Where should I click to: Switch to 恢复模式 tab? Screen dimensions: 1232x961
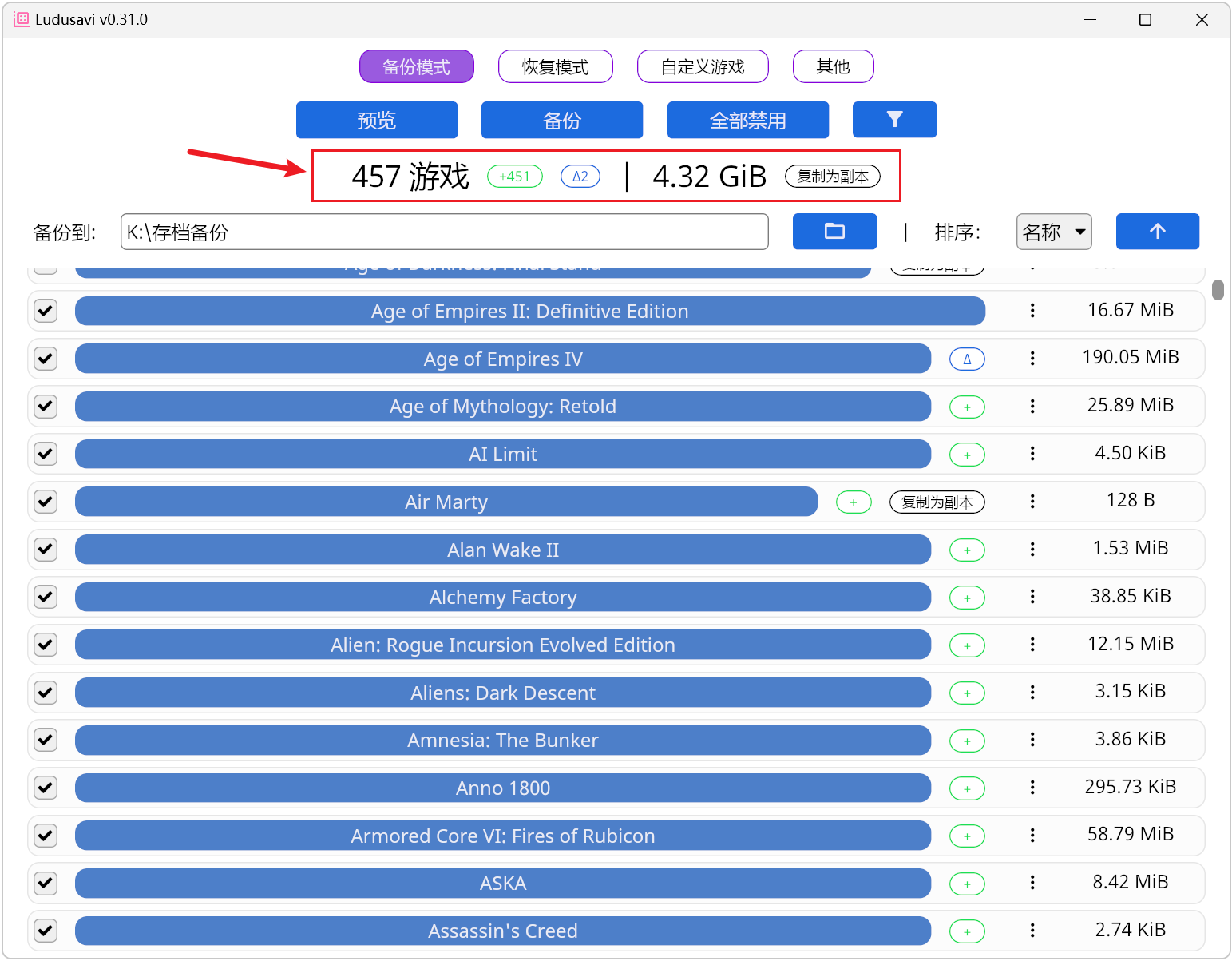tap(556, 66)
